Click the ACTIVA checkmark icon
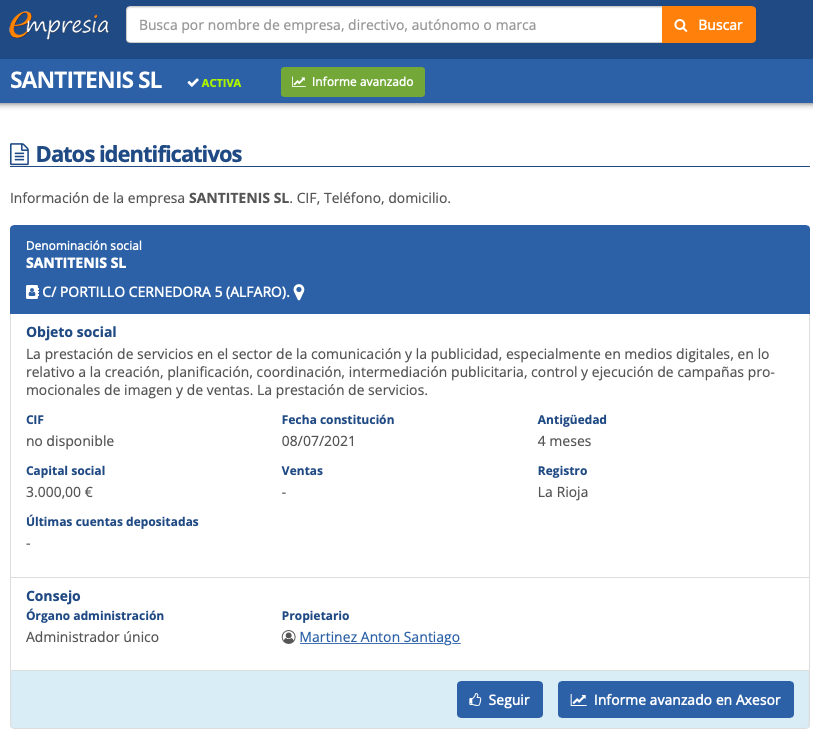 pos(193,83)
